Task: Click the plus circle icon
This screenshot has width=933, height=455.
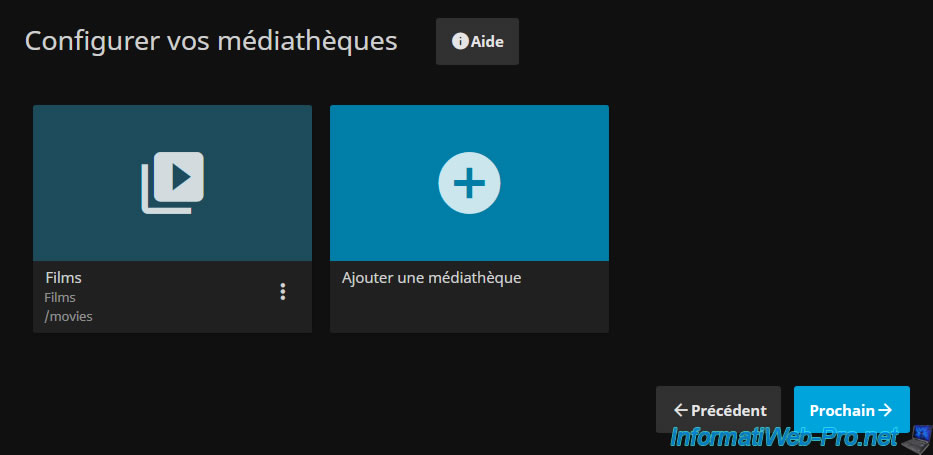Action: pyautogui.click(x=469, y=182)
